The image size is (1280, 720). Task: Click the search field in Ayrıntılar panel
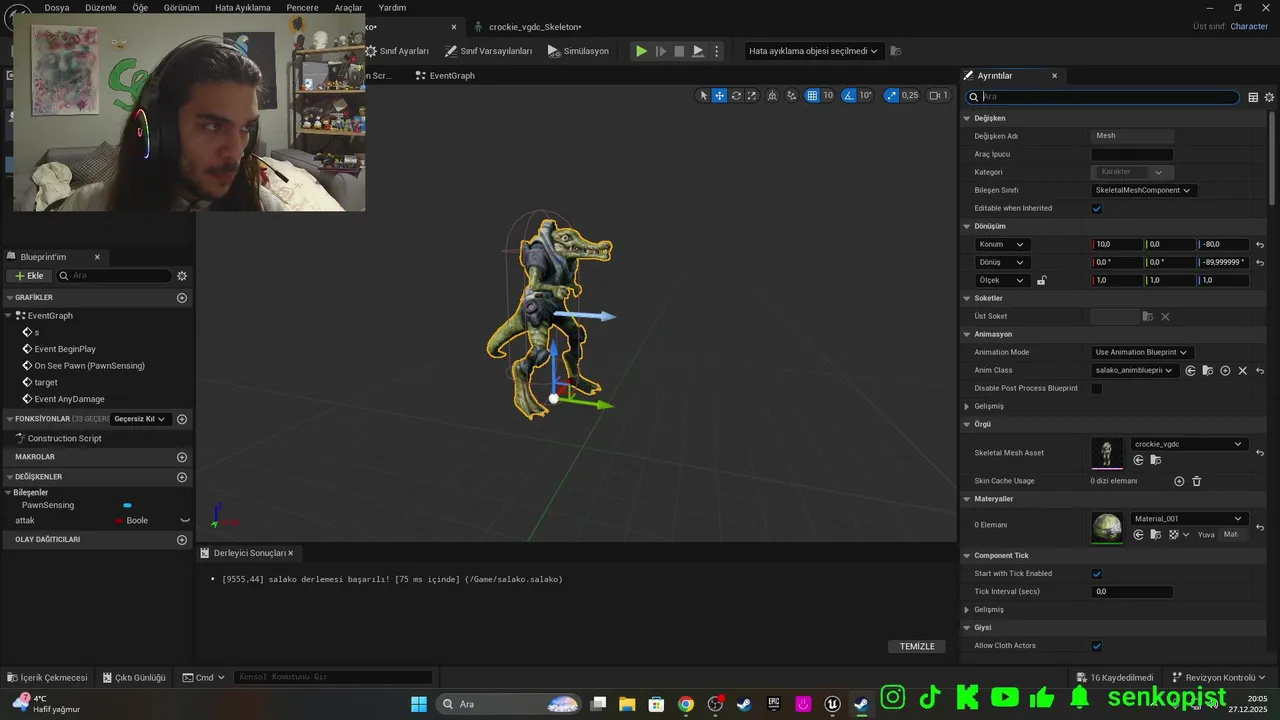coord(1103,97)
